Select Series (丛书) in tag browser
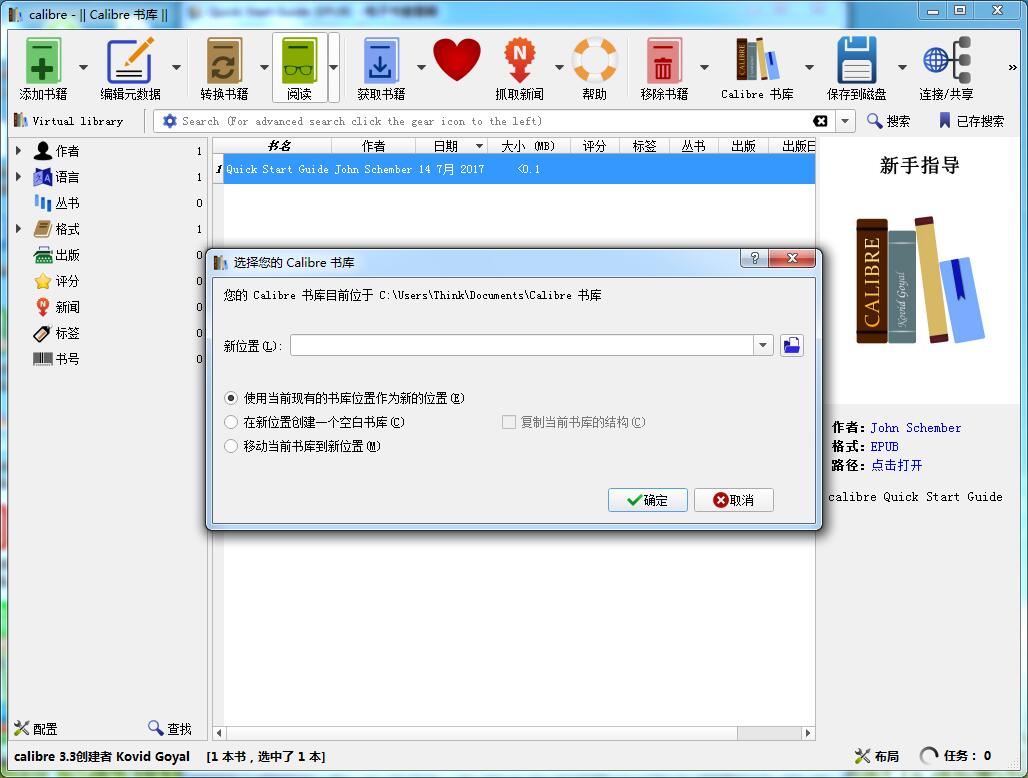 (x=67, y=203)
